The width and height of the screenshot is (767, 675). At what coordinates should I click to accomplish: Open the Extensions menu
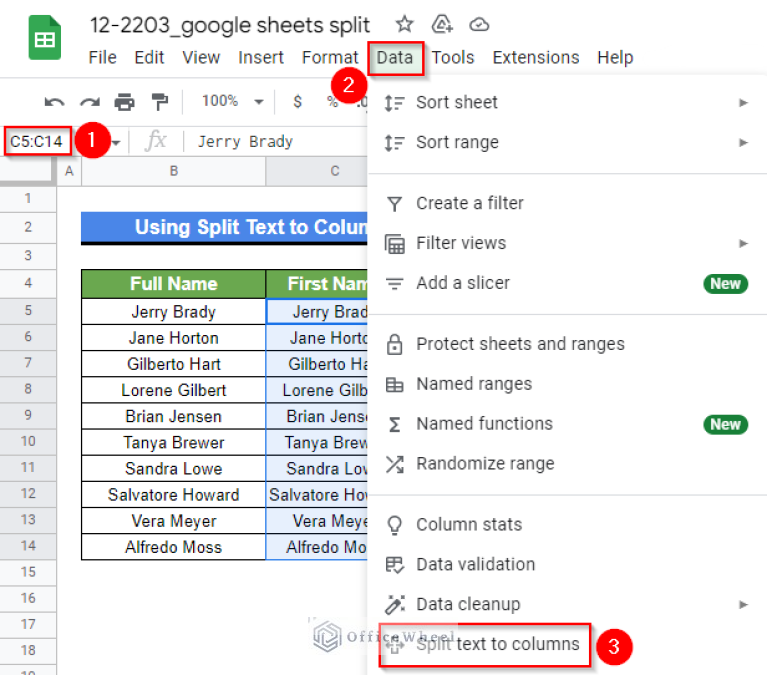pyautogui.click(x=536, y=58)
